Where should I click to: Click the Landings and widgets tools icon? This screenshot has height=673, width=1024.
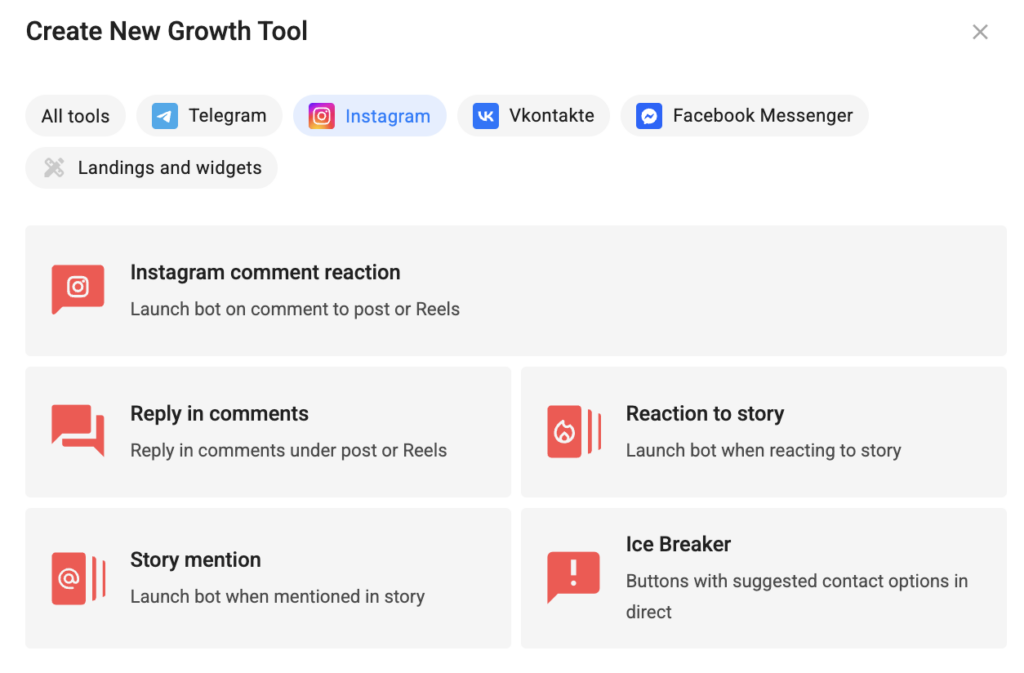click(x=54, y=168)
